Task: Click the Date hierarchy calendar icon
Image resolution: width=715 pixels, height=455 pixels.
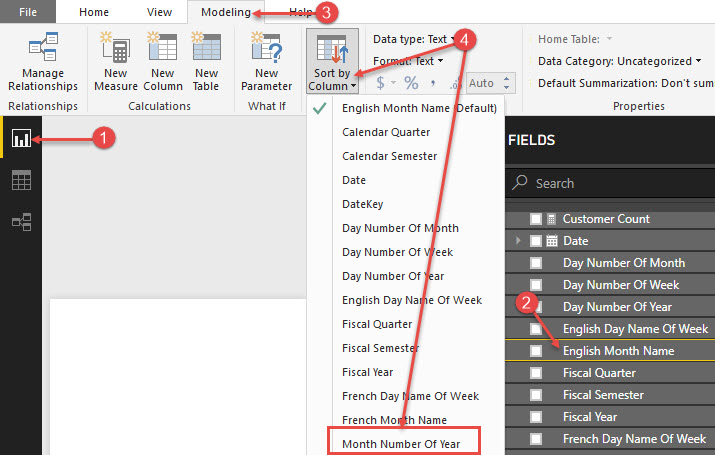Action: [x=552, y=241]
